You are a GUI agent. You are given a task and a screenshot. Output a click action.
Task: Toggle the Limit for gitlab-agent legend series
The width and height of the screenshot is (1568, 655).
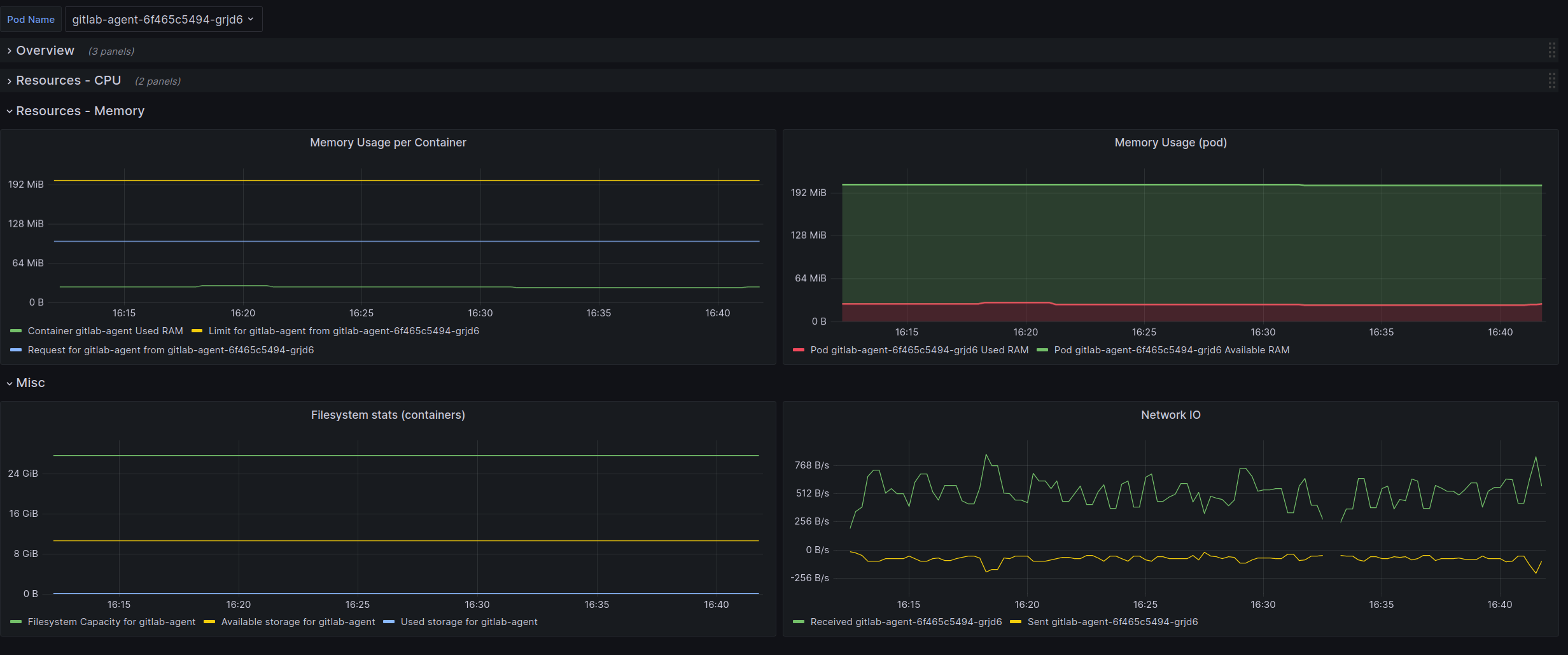pos(344,331)
